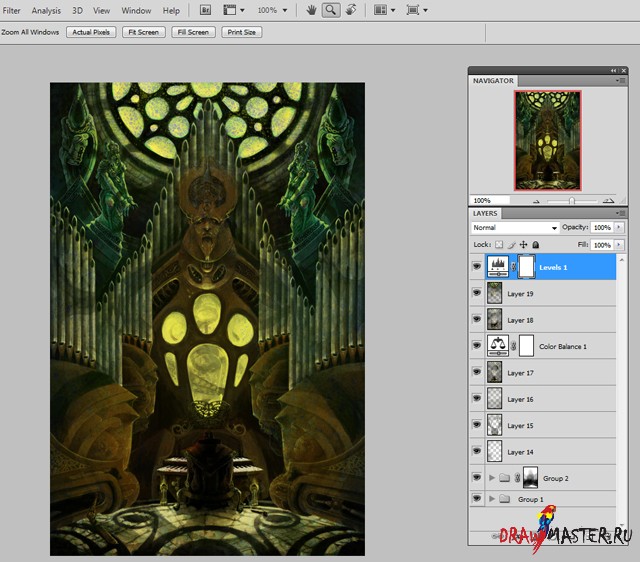
Task: Click the View Extras icon
Action: [x=230, y=10]
